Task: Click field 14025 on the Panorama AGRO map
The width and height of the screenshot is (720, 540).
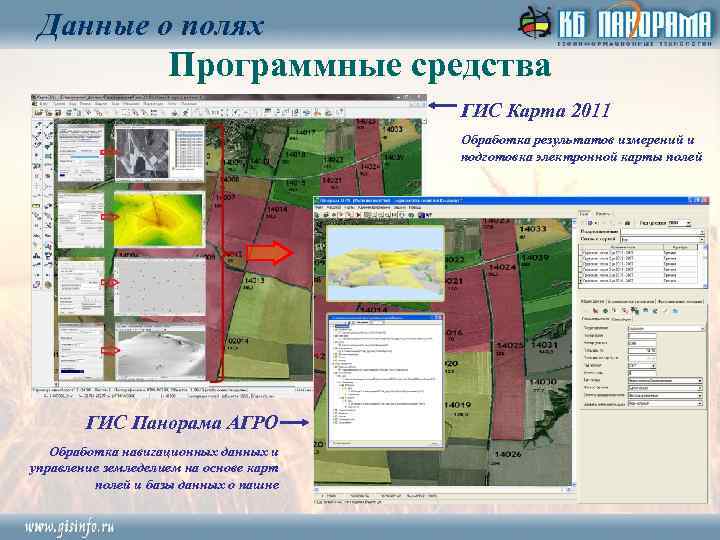Action: [x=510, y=345]
